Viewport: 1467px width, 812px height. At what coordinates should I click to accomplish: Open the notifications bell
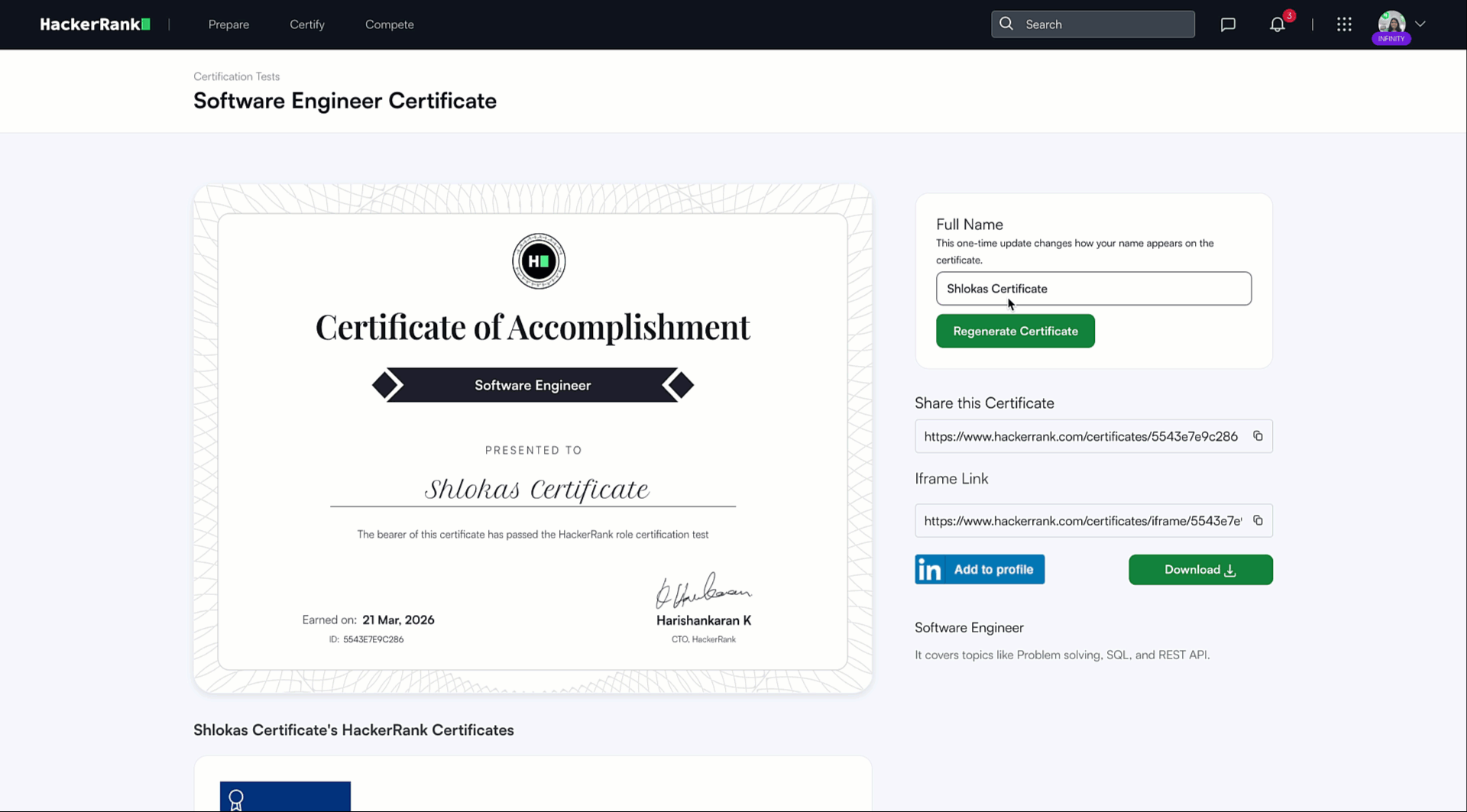coord(1277,24)
